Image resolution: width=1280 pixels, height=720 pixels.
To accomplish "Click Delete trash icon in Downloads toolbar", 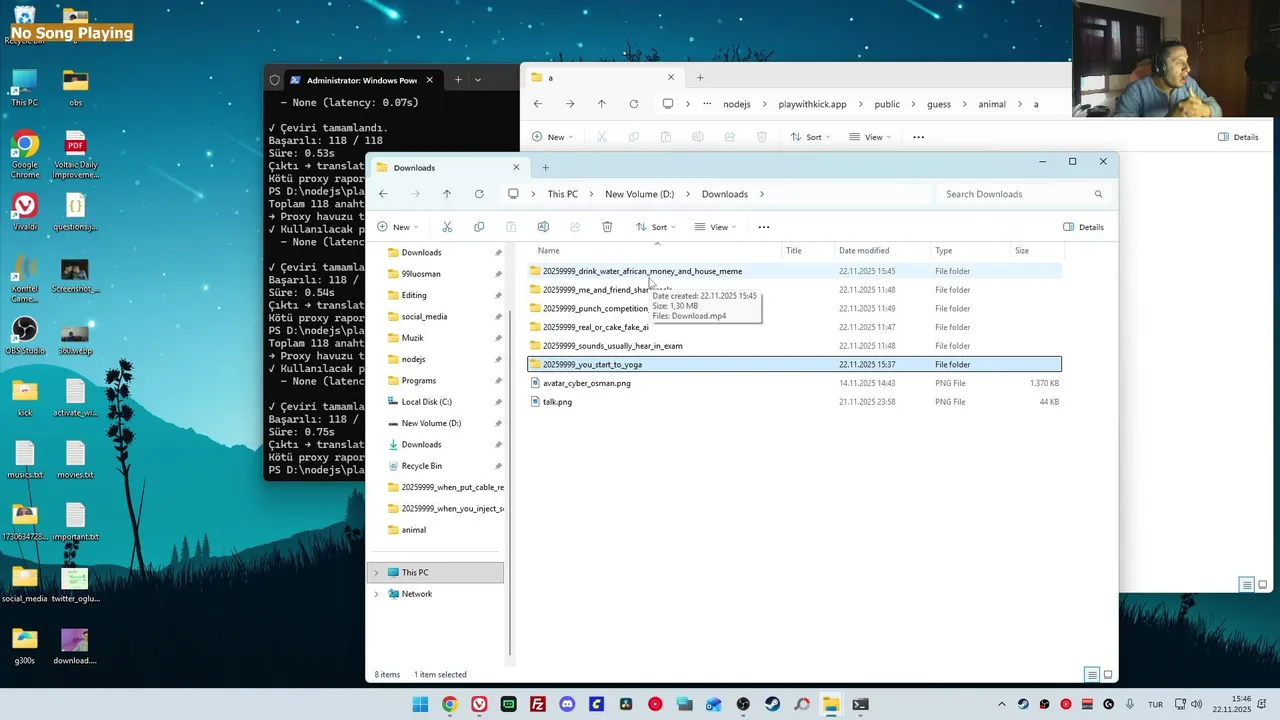I will pos(607,227).
